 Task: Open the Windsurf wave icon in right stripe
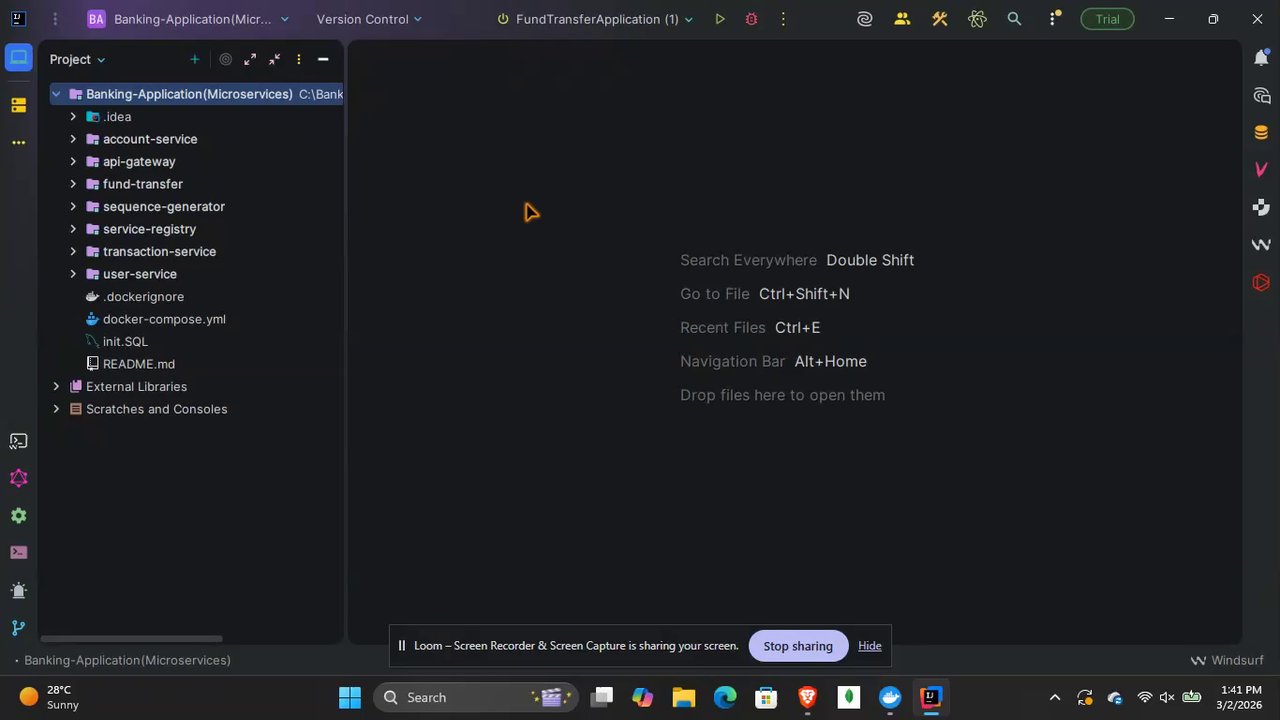click(1261, 245)
